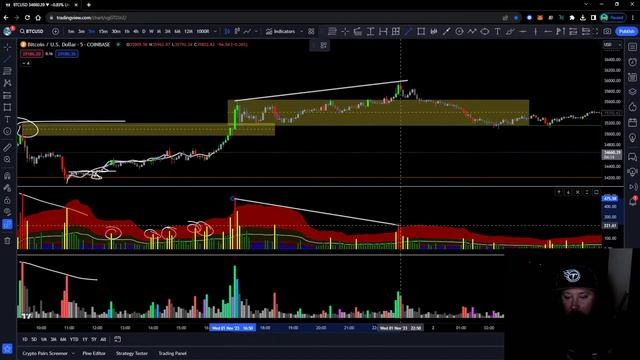The image size is (640, 360).
Task: Open the Crypto Pairs Screener tab
Action: tap(45, 353)
